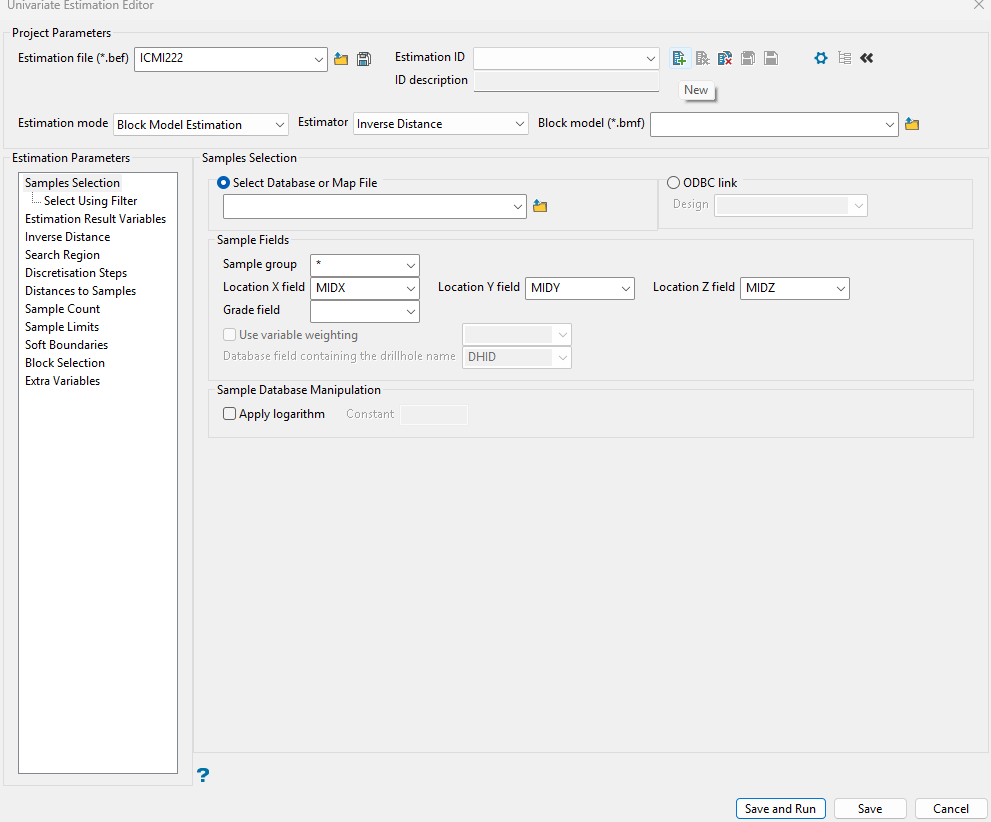991x822 pixels.
Task: Choose the ODBC link radio button
Action: [674, 183]
